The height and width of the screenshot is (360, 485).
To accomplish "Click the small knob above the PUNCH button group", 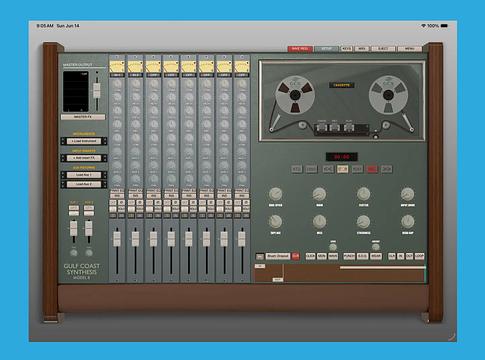I will (376, 247).
